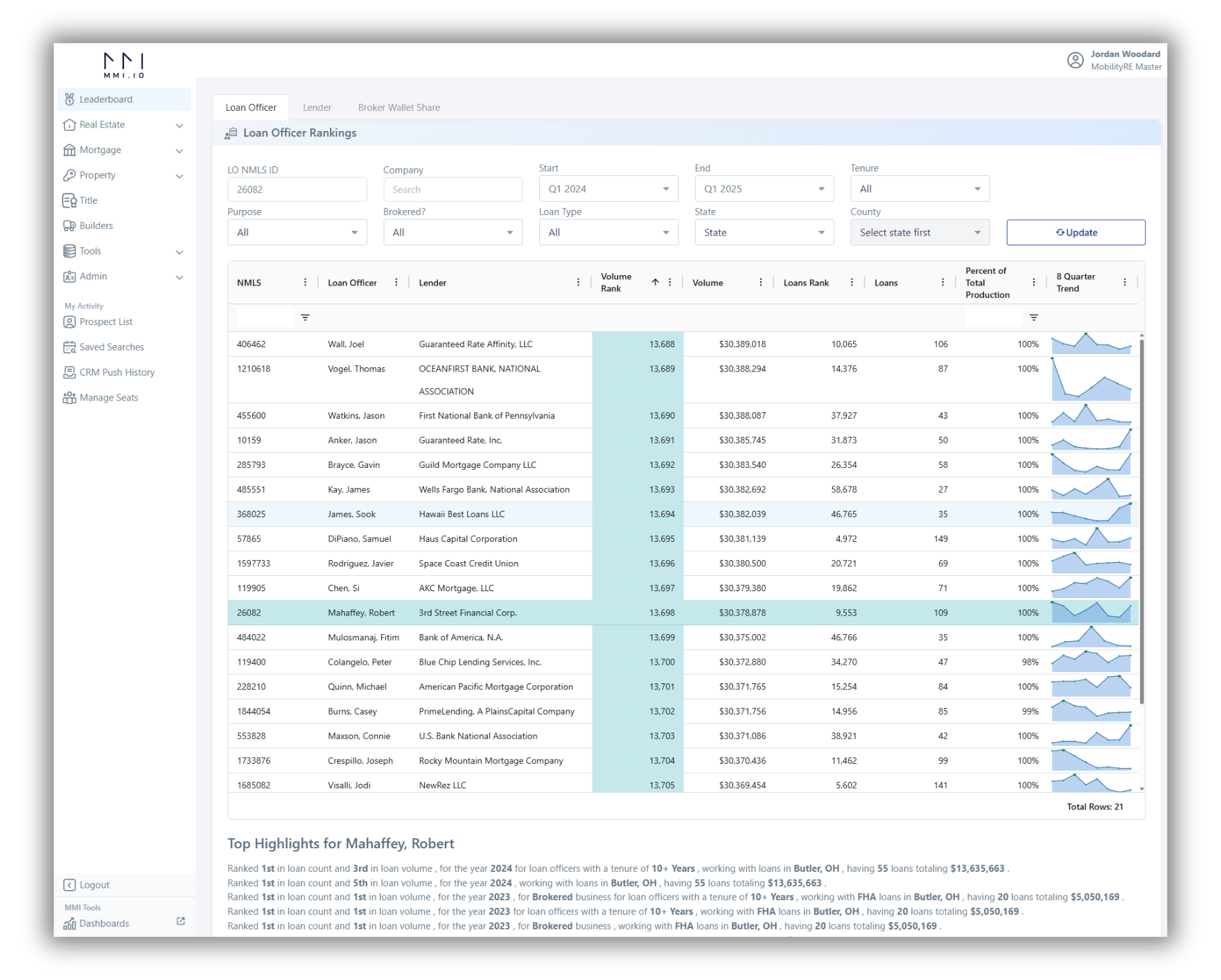
Task: Open the Manage Seats icon
Action: (x=69, y=398)
